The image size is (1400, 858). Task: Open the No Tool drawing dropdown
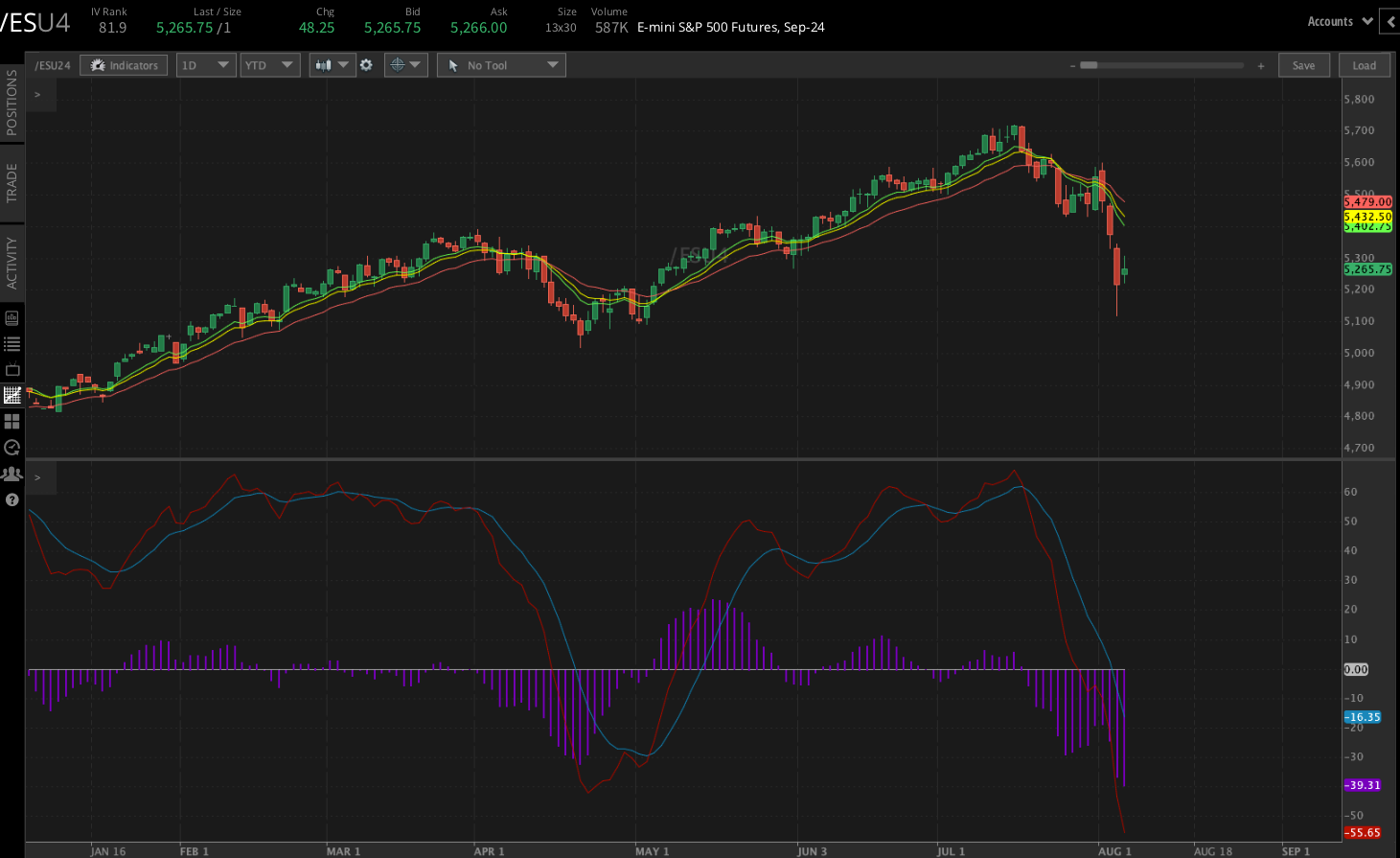pyautogui.click(x=501, y=65)
